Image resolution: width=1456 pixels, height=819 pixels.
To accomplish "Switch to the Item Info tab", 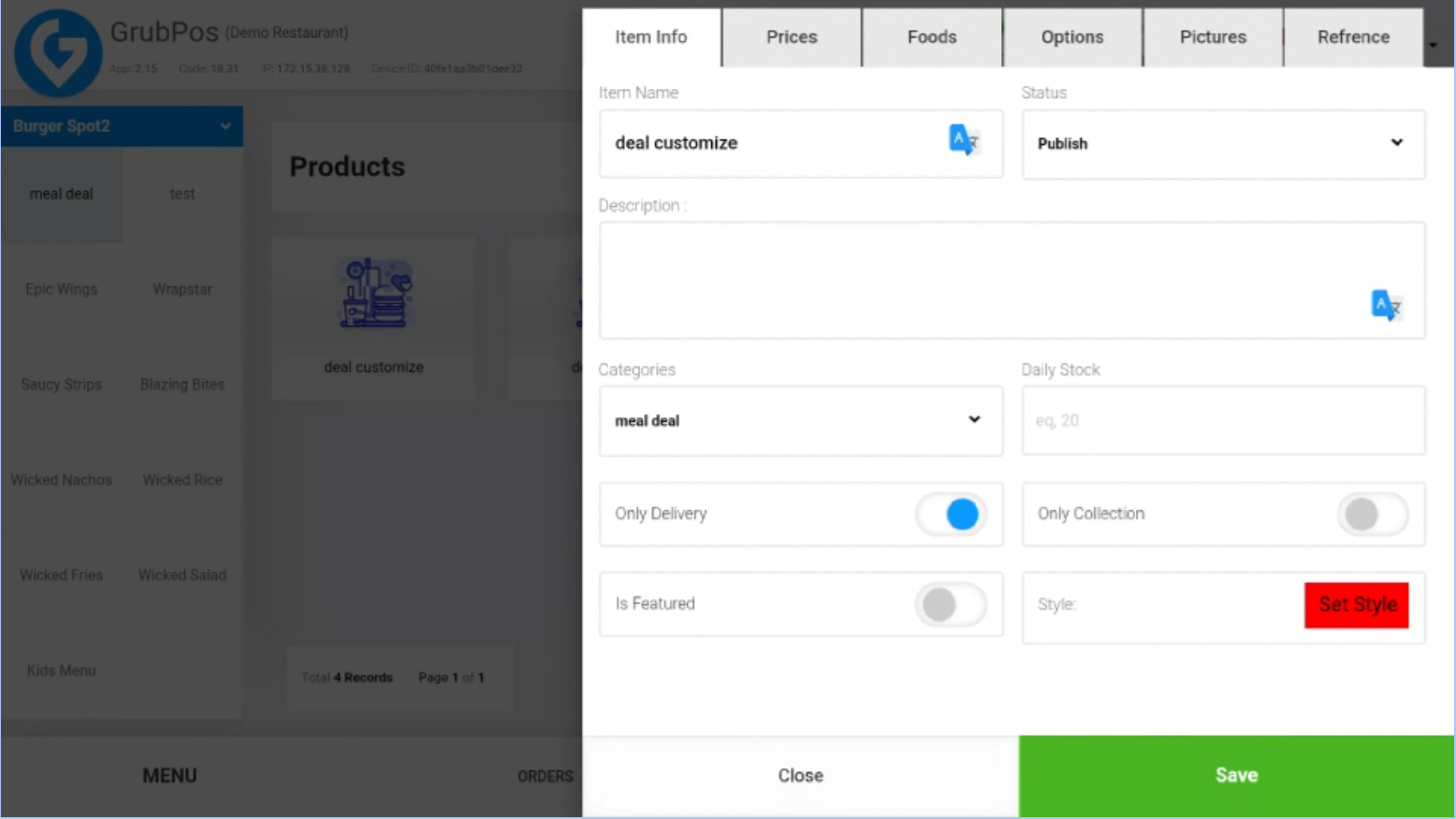I will coord(651,37).
